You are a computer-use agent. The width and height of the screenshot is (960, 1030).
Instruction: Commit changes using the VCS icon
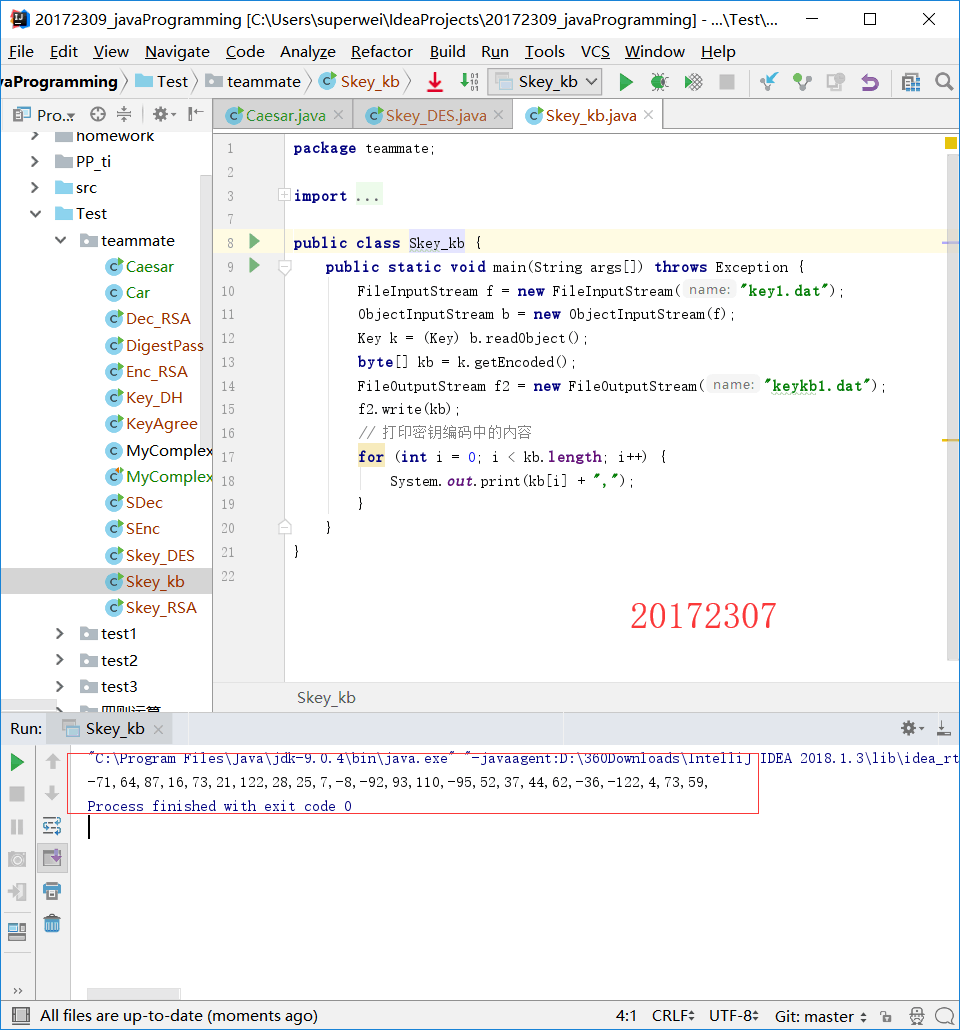(802, 82)
